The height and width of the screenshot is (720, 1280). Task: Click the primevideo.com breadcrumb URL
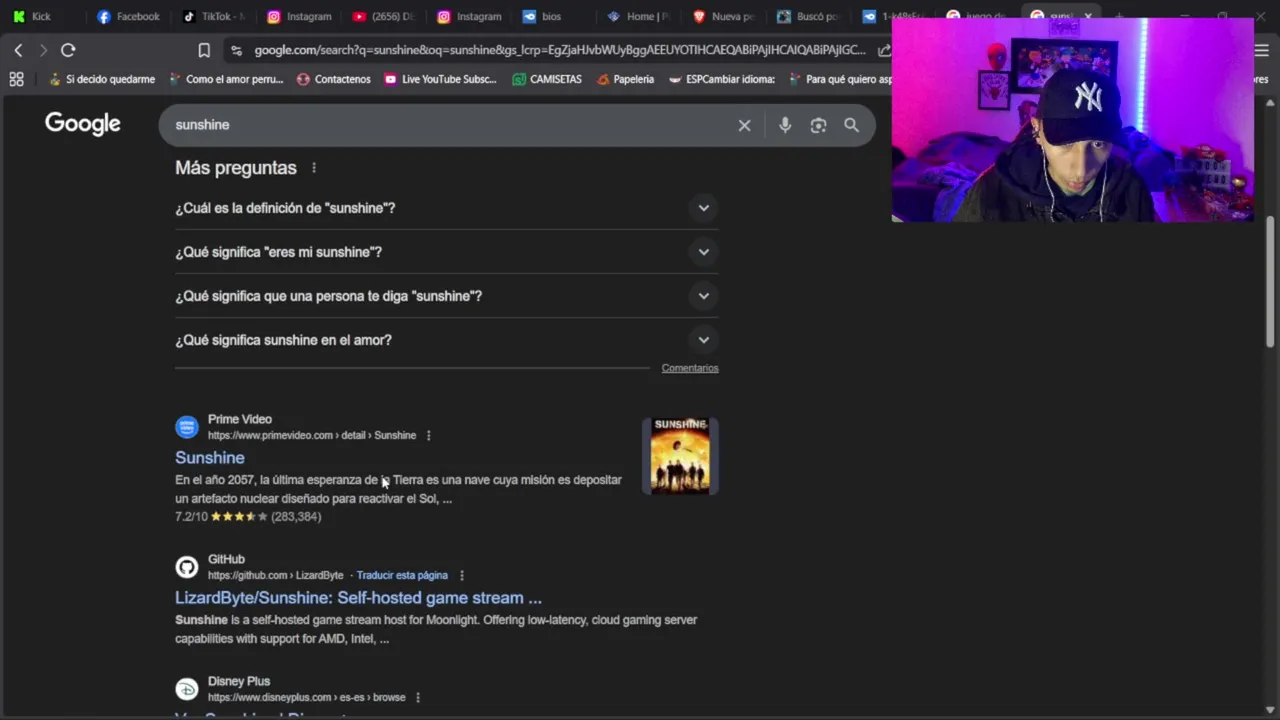point(312,435)
